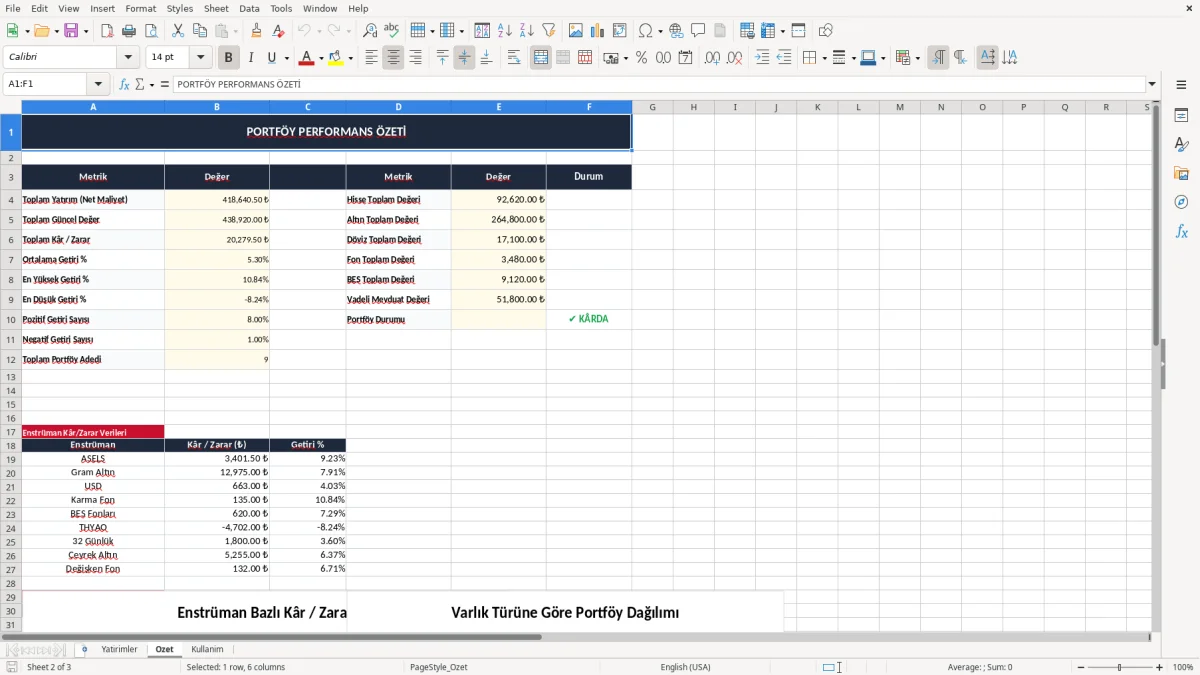The width and height of the screenshot is (1200, 675).
Task: Open the Sheet menu
Action: click(x=216, y=8)
